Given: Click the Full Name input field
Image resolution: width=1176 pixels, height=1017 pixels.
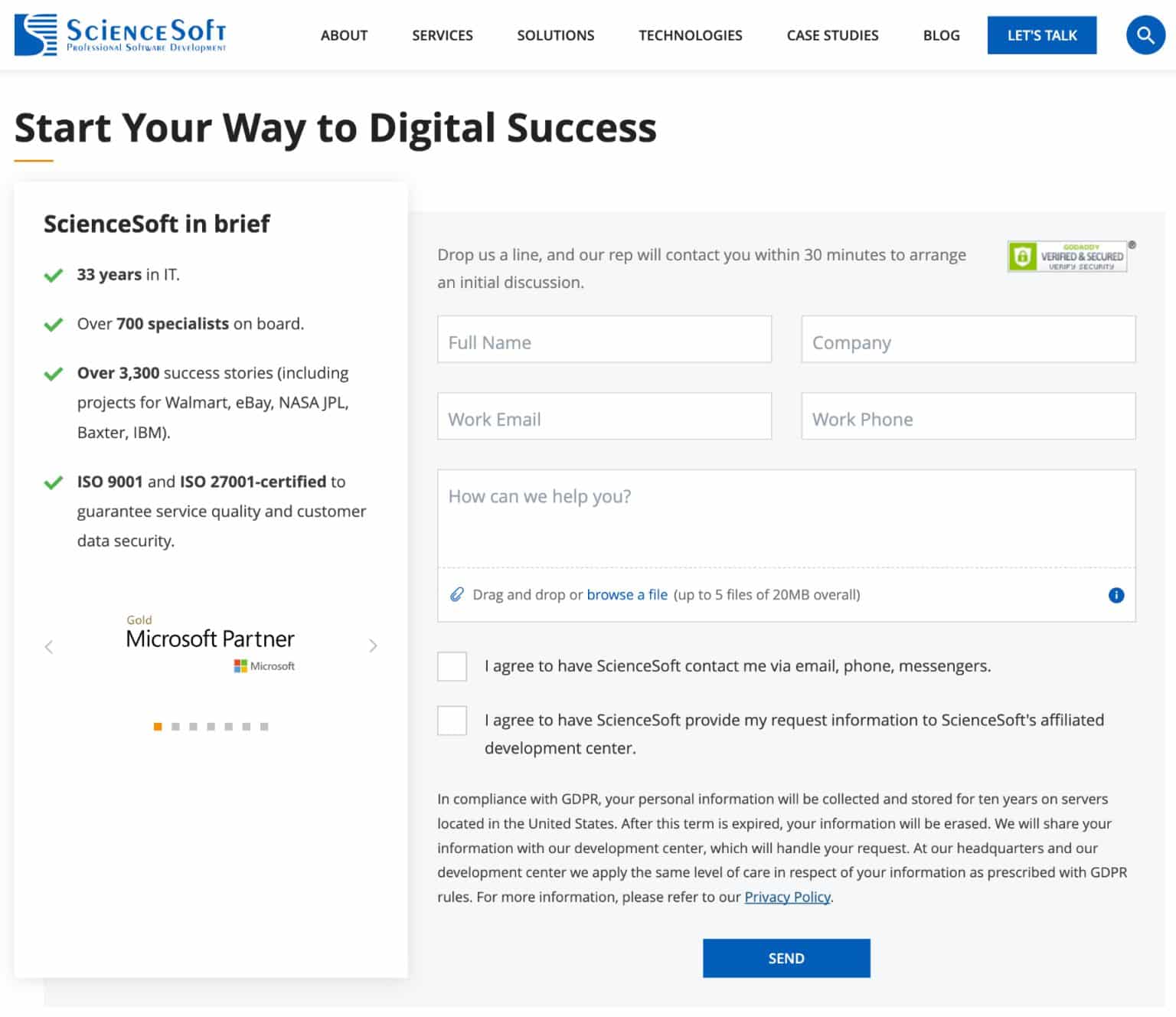Looking at the screenshot, I should tap(604, 339).
